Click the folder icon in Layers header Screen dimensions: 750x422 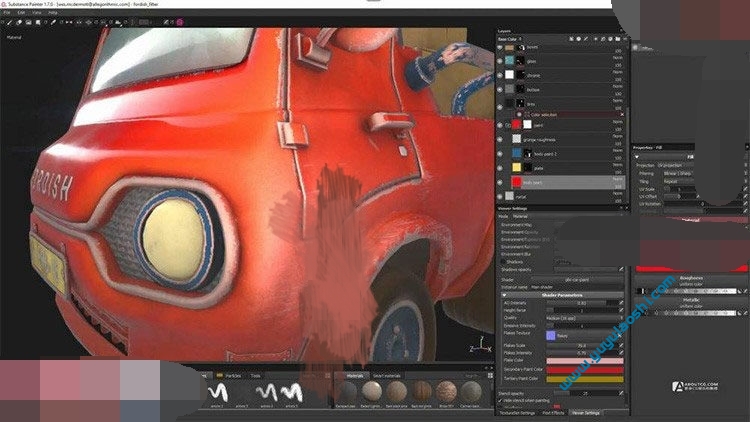point(618,39)
